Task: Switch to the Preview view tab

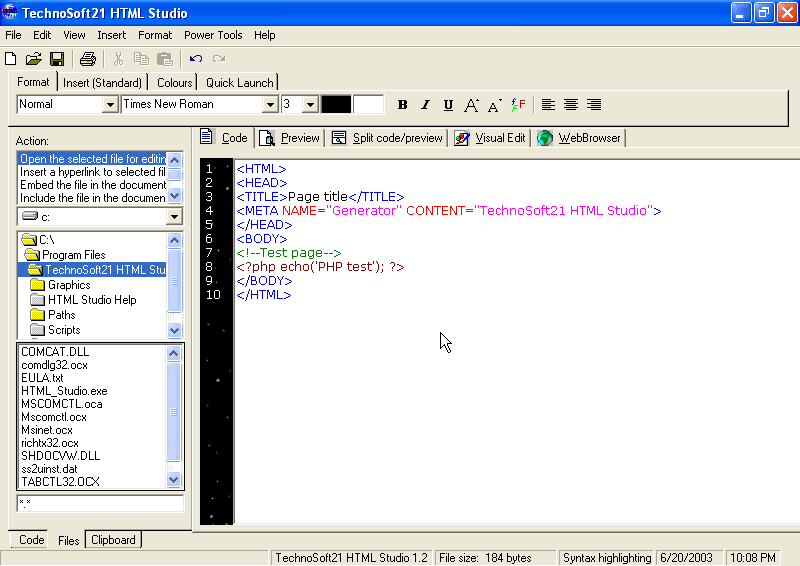Action: [x=290, y=138]
